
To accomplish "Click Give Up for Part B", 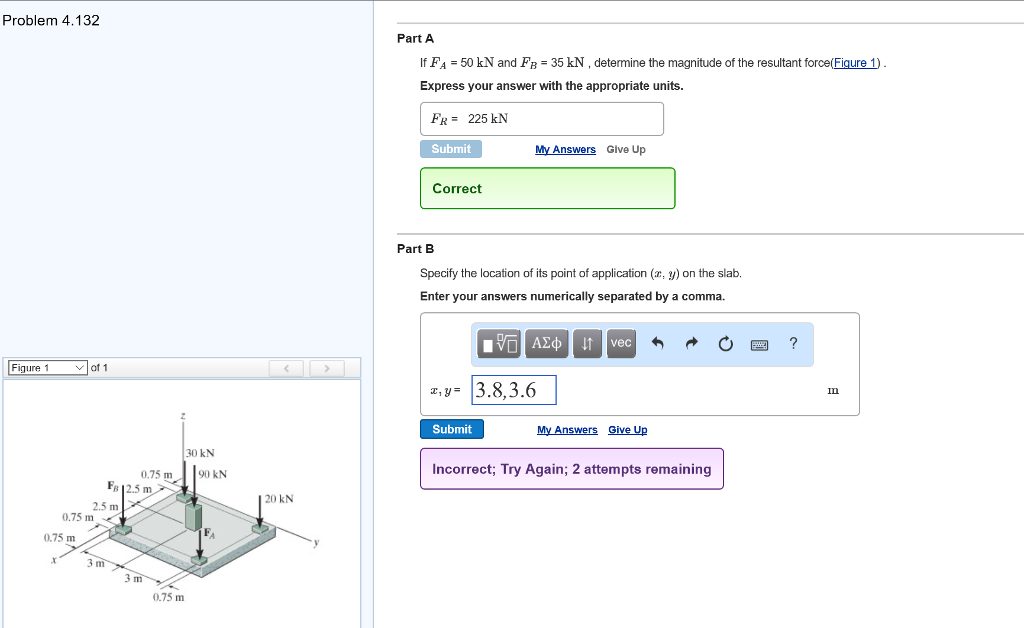I will click(x=627, y=429).
